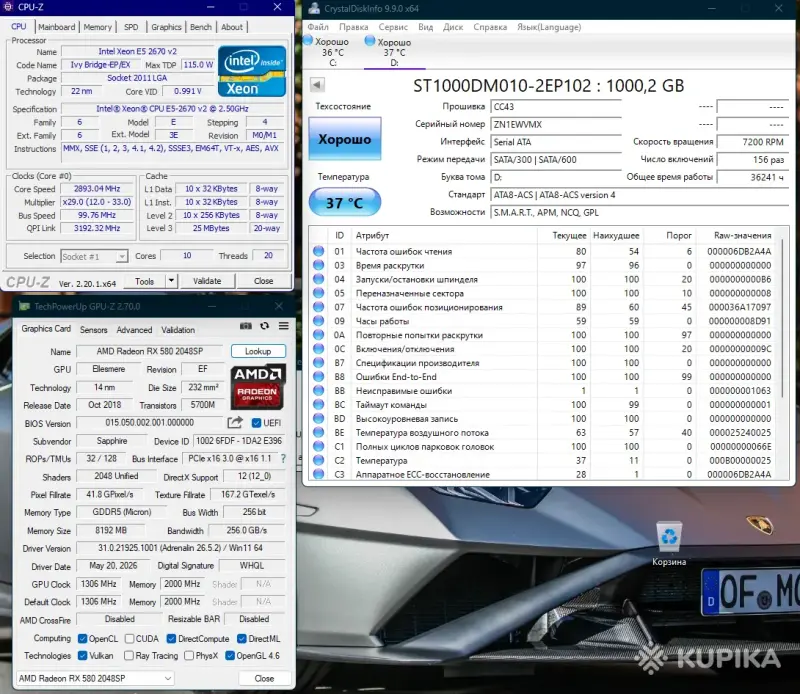This screenshot has height=694, width=800.
Task: Open the Язык(Language) menu
Action: tap(549, 27)
